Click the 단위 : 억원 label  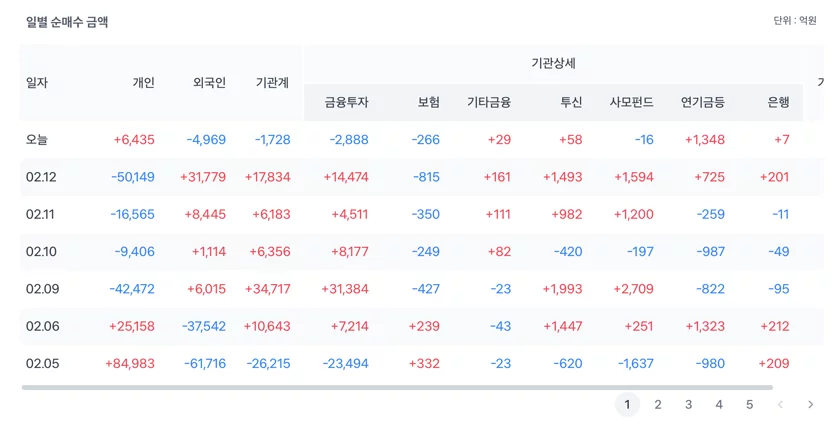click(x=795, y=21)
